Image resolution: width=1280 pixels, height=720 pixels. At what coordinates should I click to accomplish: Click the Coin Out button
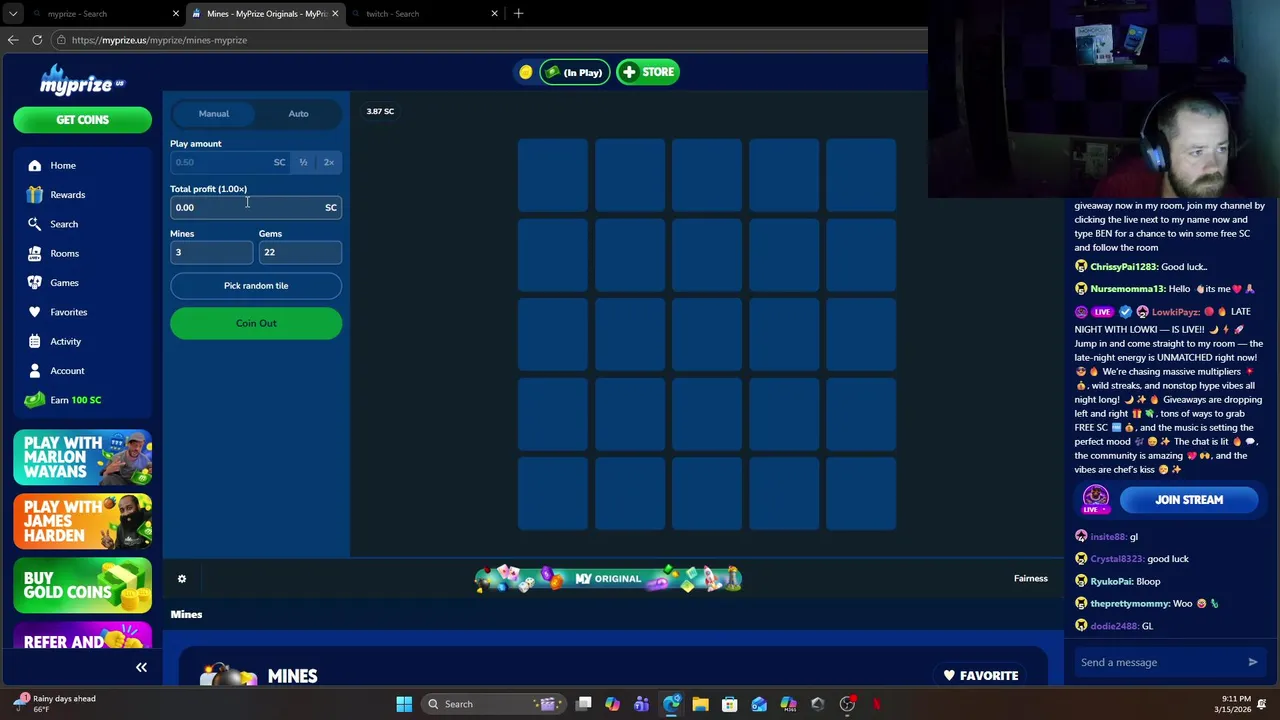[256, 323]
